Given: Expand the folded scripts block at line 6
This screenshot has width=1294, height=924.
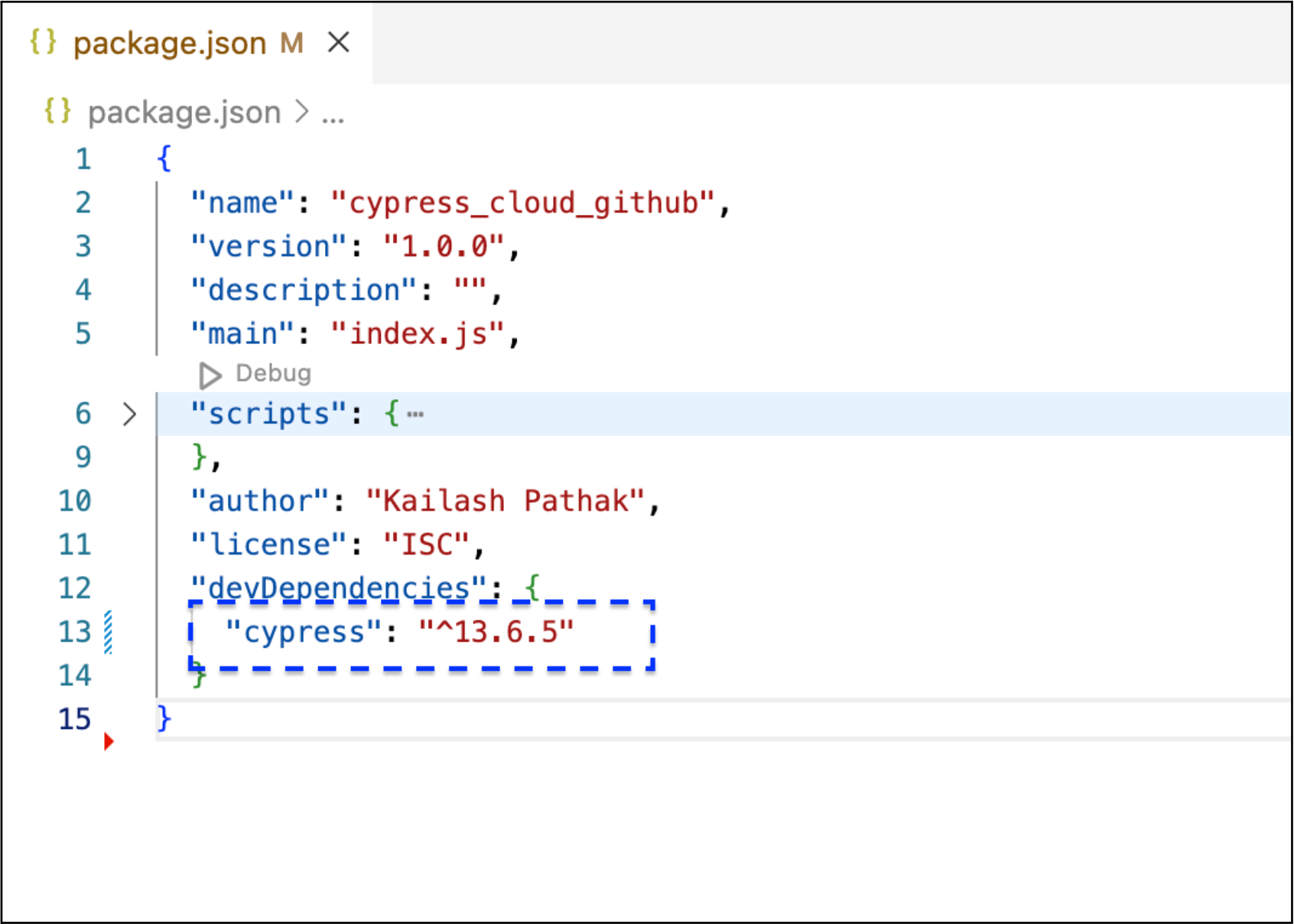Looking at the screenshot, I should [129, 414].
